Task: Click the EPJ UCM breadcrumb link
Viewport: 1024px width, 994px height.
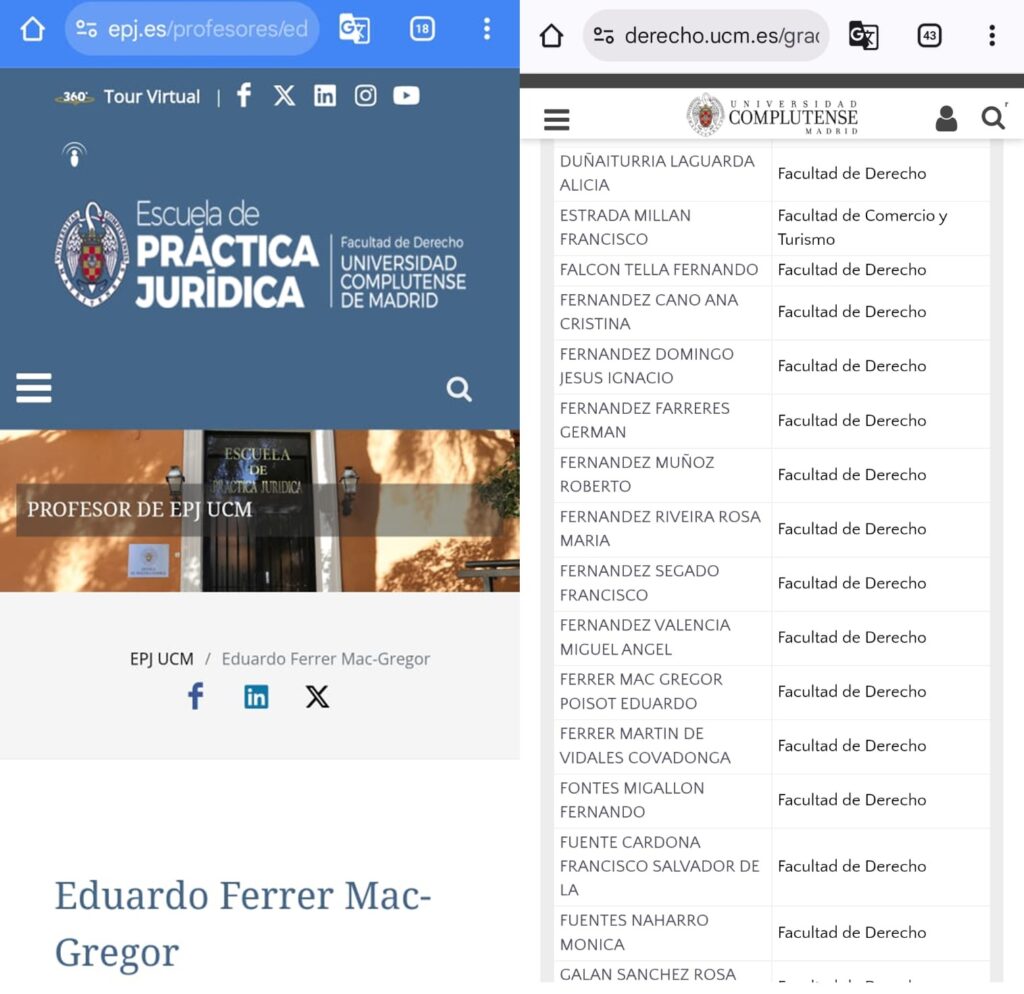Action: click(x=161, y=659)
